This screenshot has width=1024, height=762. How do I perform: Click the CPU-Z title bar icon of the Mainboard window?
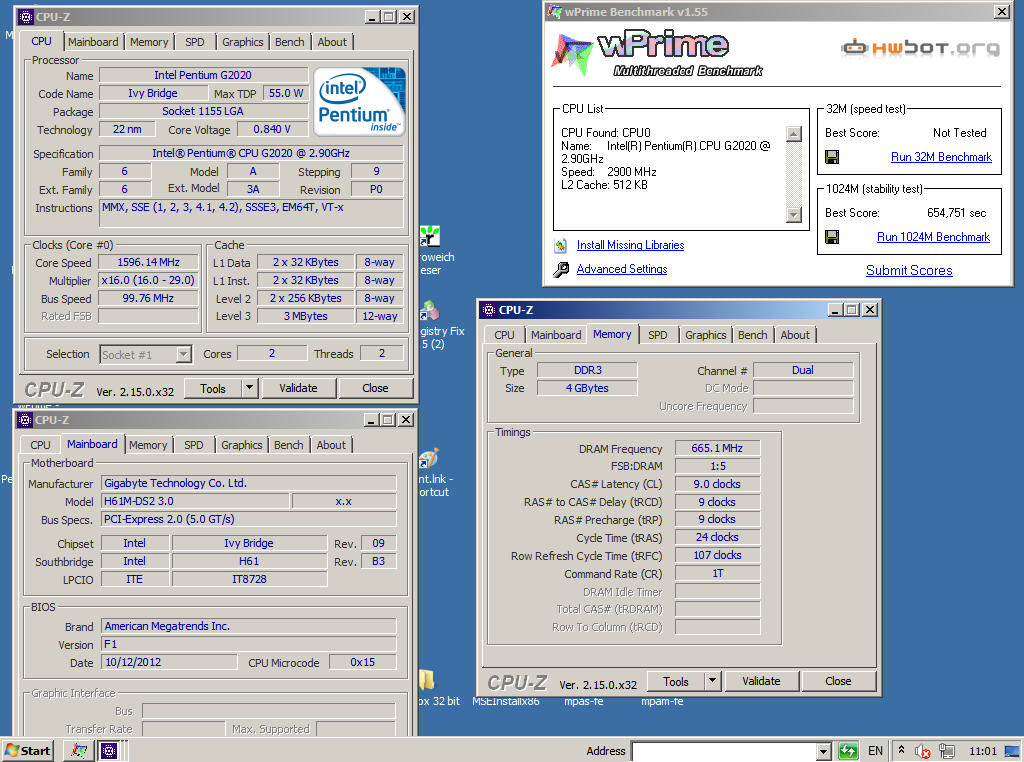25,419
